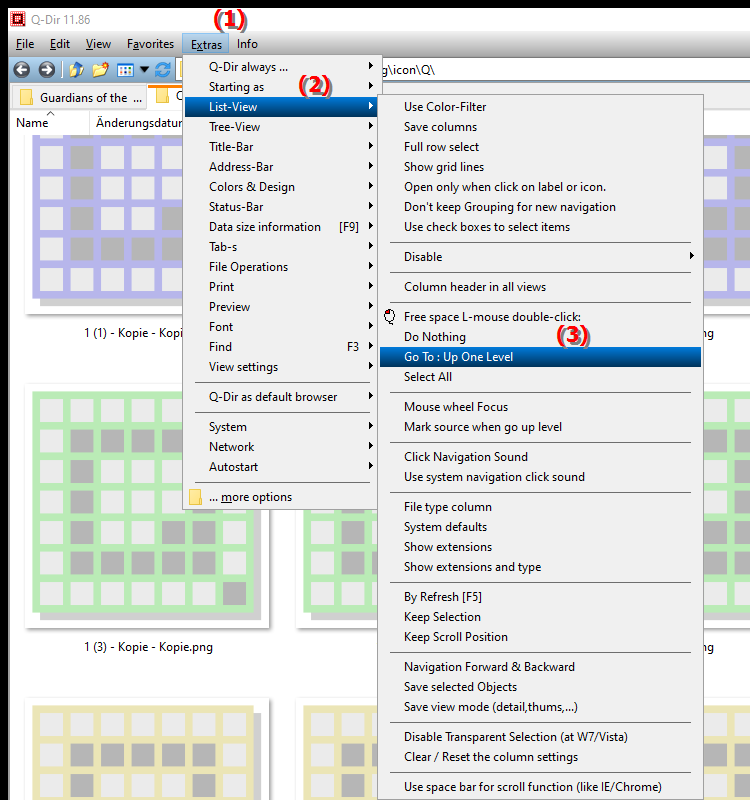Toggle Click Navigation Sound
Viewport: 750px width, 800px height.
[541, 457]
